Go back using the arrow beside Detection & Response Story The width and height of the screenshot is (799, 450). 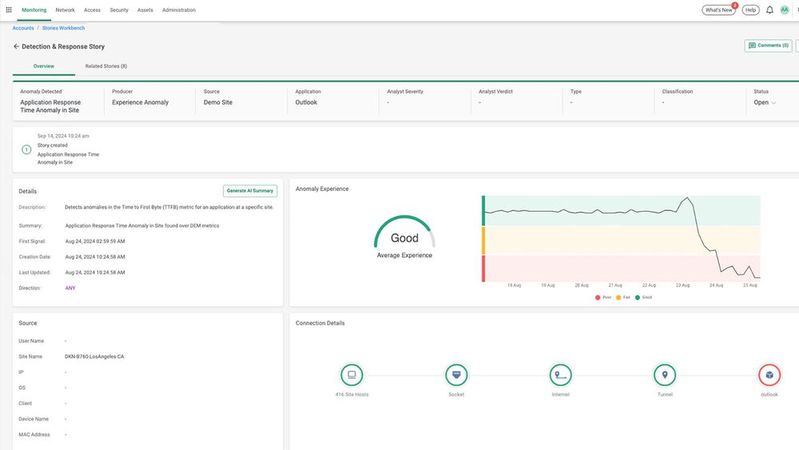[x=16, y=46]
